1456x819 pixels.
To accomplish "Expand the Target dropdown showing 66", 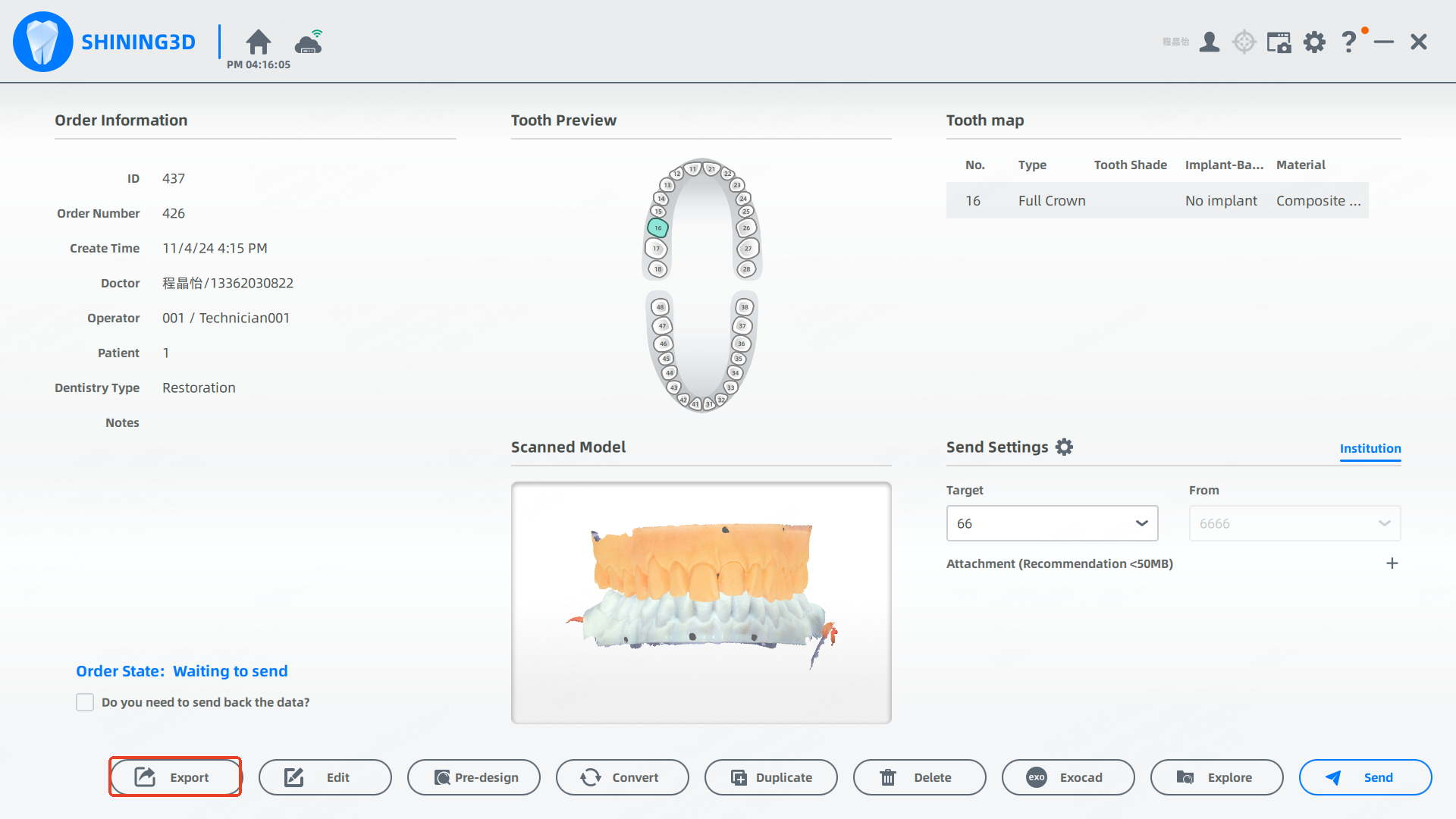I will (x=1052, y=523).
